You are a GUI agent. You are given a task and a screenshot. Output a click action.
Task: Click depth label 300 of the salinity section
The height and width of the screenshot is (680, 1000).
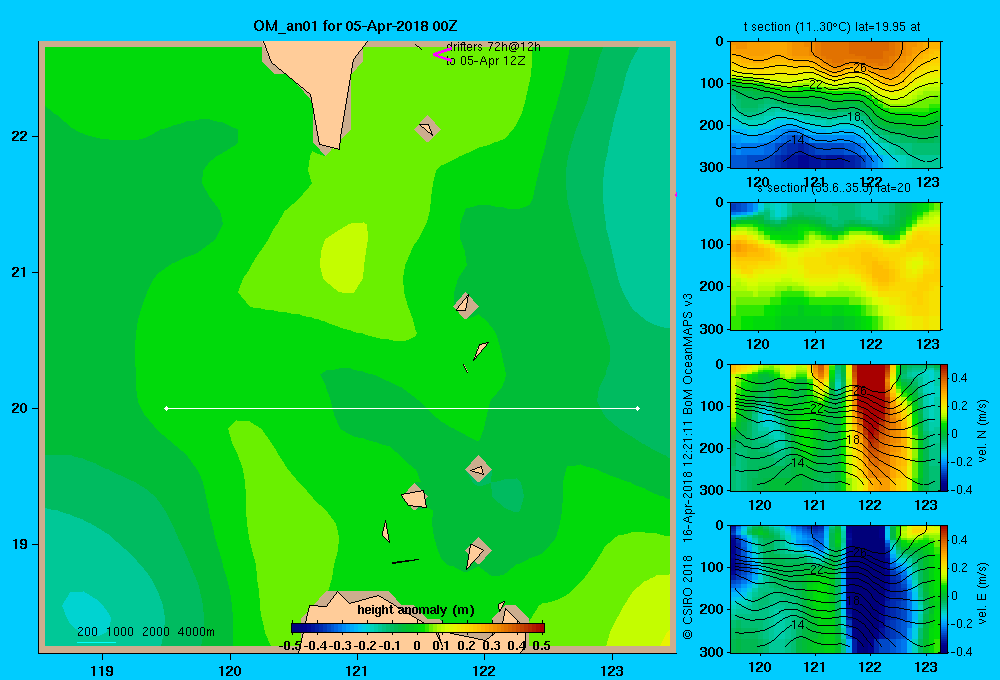pyautogui.click(x=711, y=329)
